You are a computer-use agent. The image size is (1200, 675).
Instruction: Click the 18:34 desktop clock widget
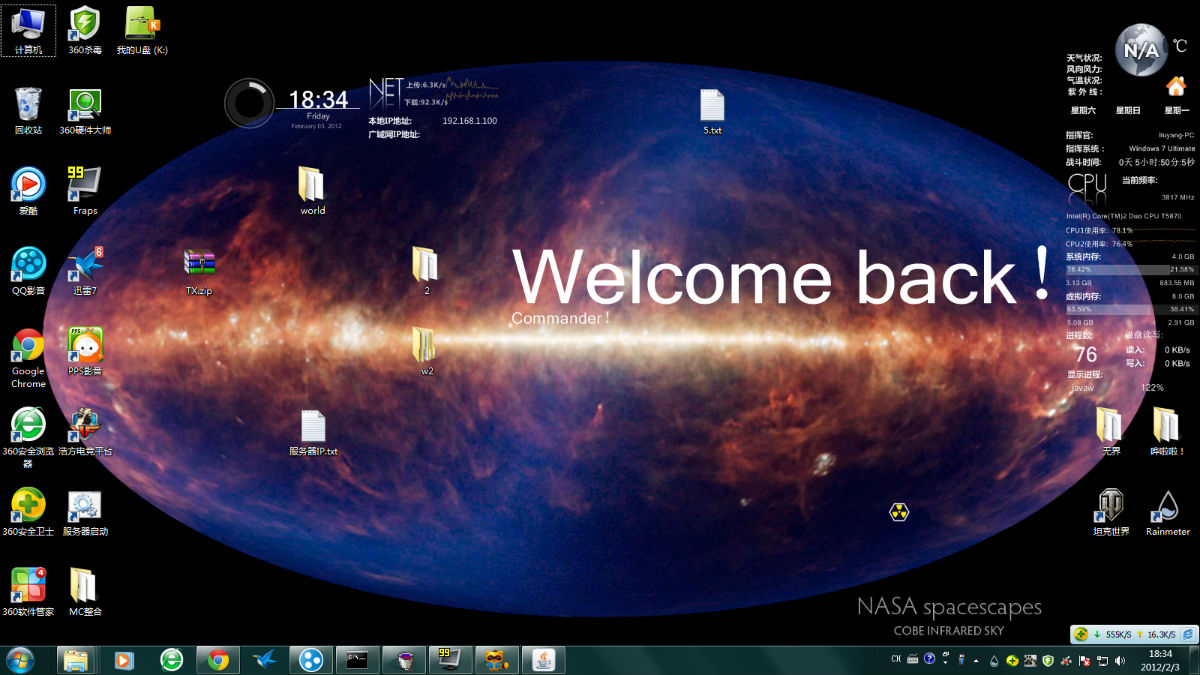point(318,100)
